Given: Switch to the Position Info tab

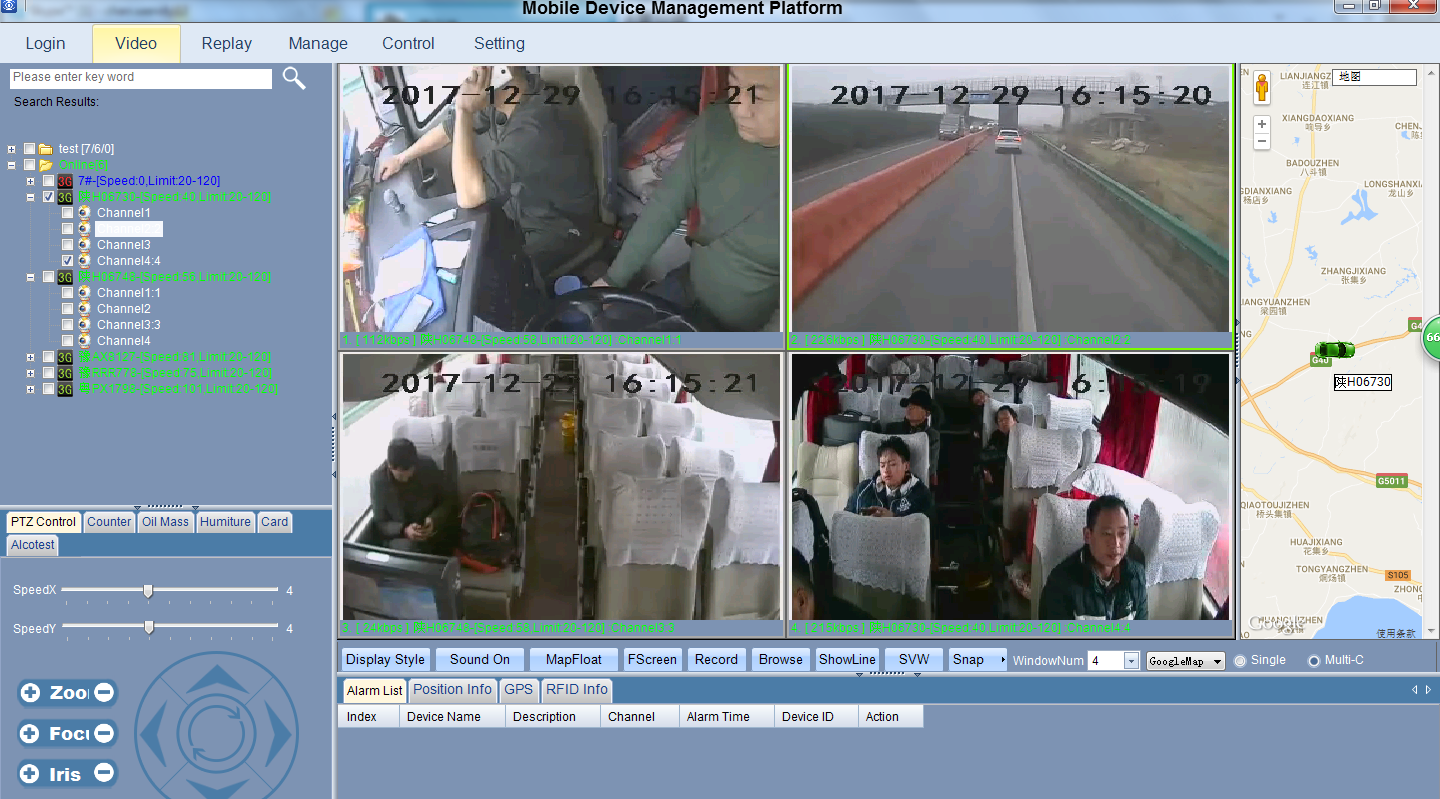Looking at the screenshot, I should [x=452, y=690].
